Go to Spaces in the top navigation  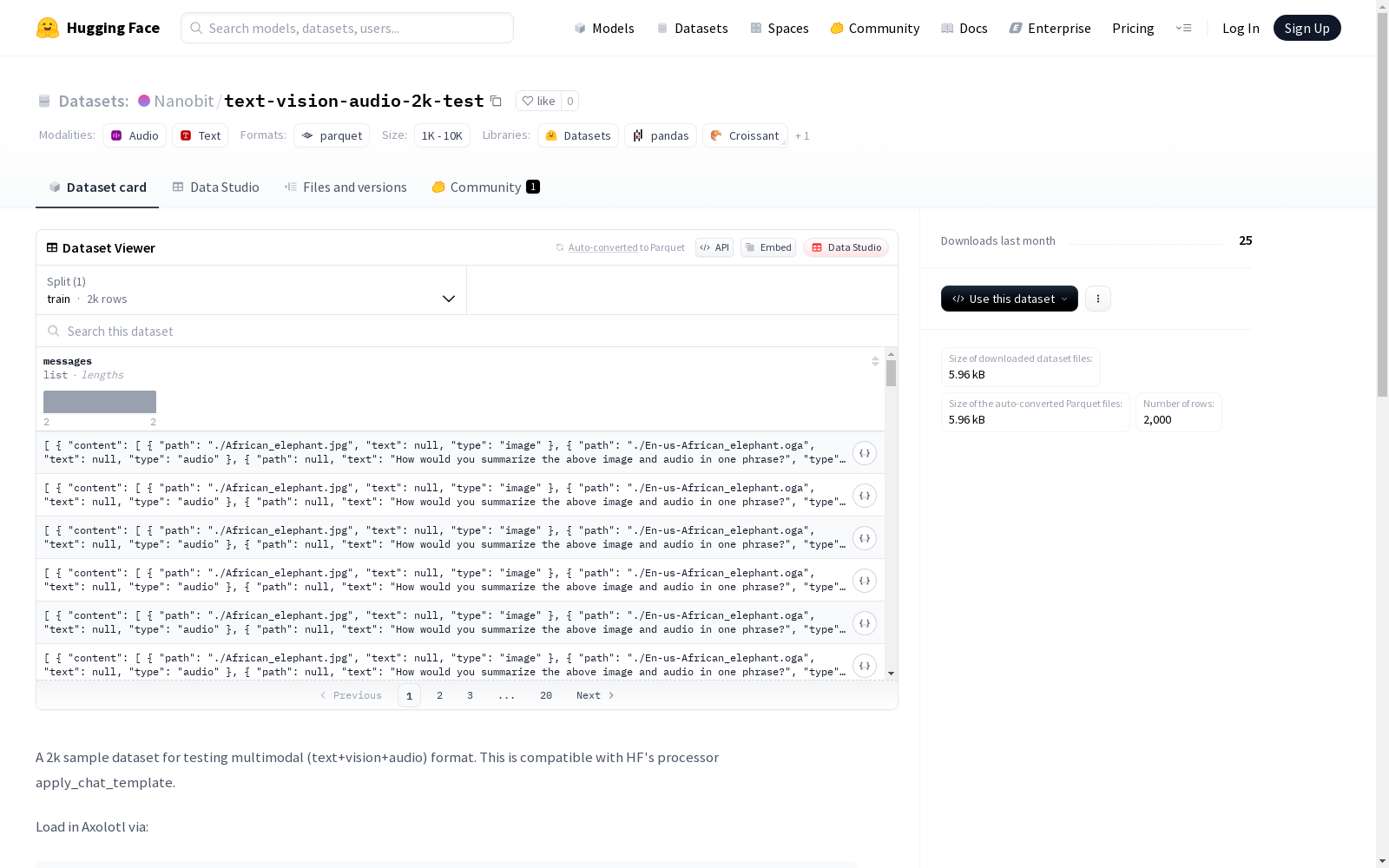780,28
